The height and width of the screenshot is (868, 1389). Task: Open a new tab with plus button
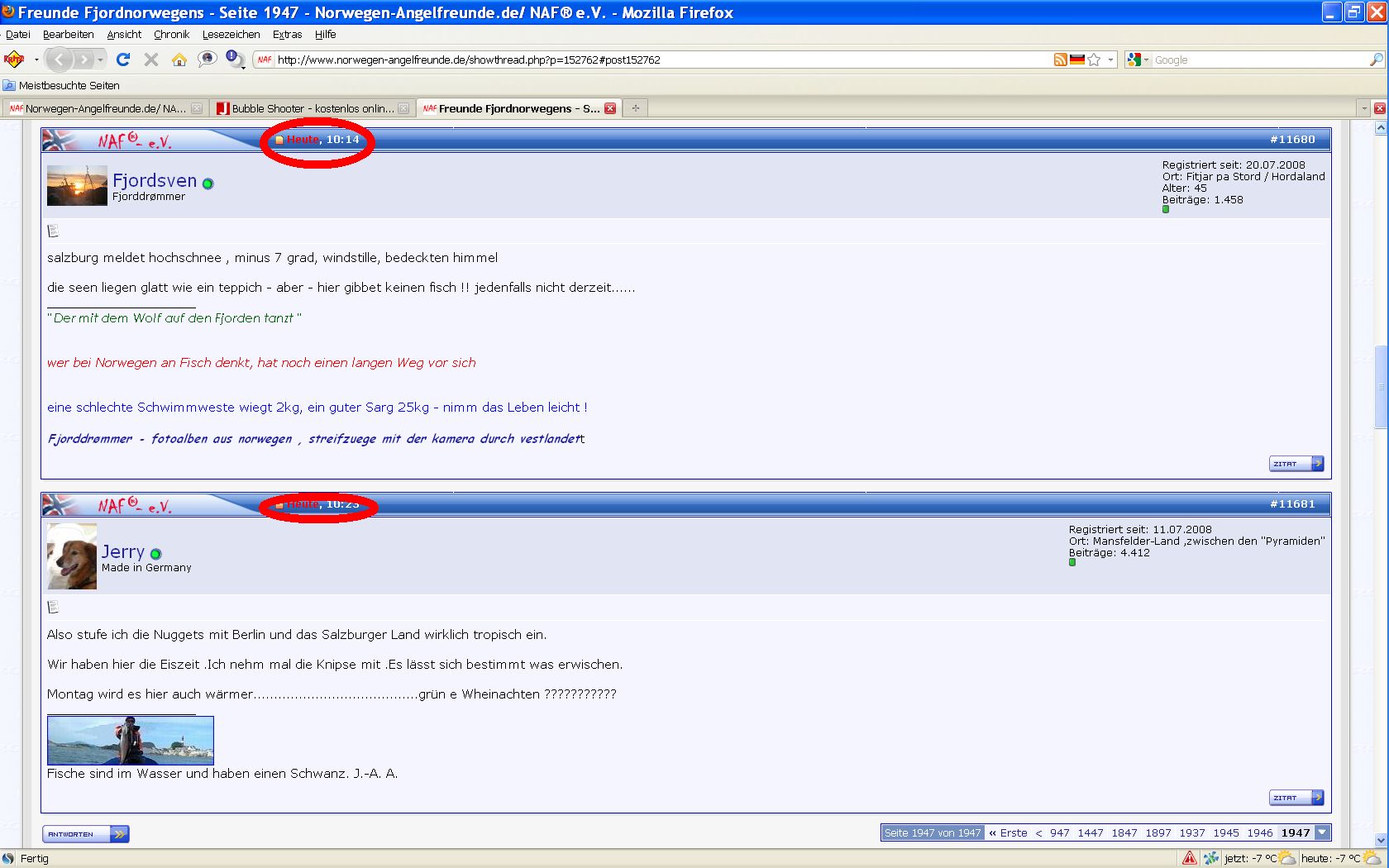[x=635, y=108]
